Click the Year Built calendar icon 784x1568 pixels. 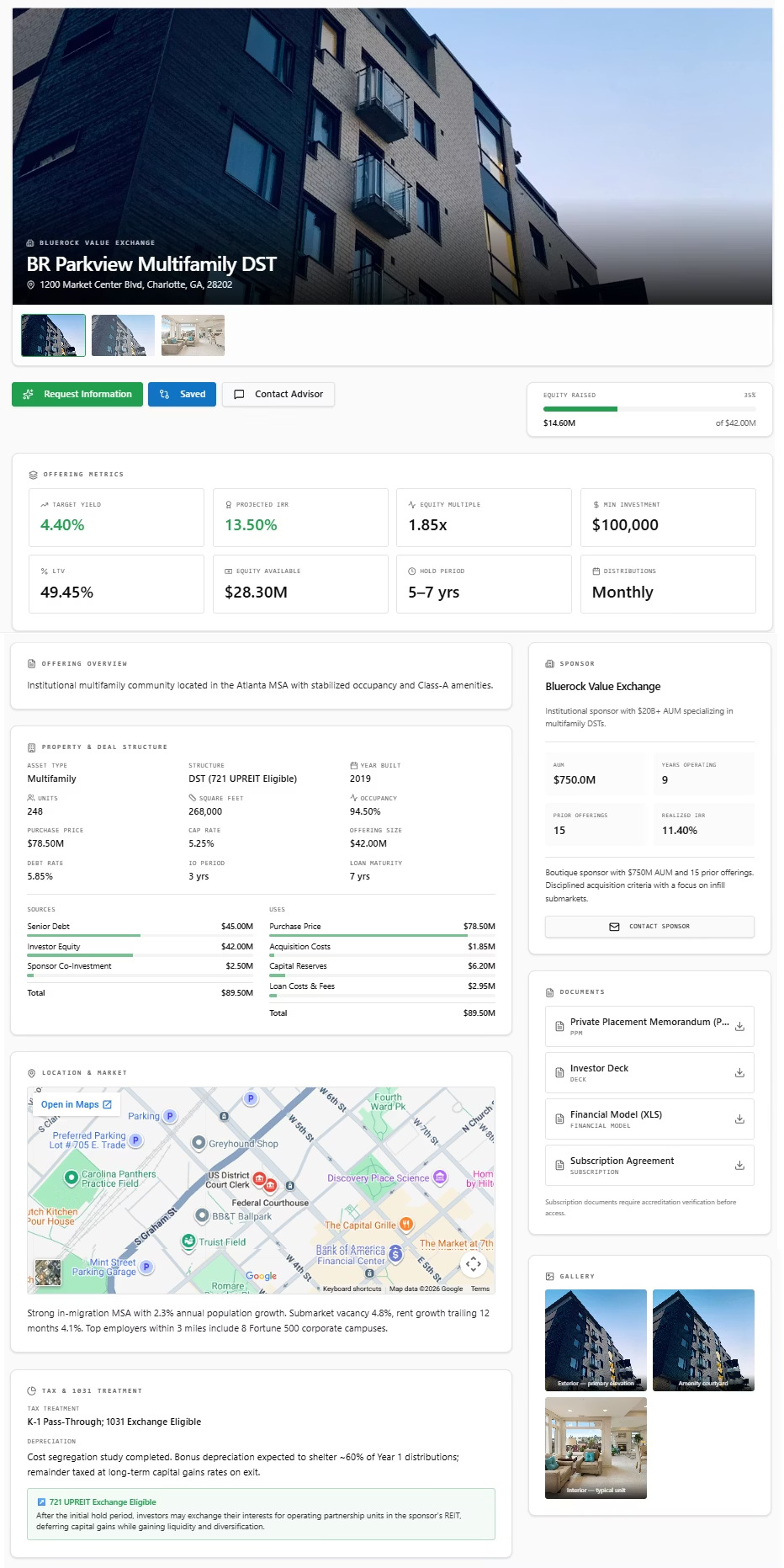pos(354,766)
